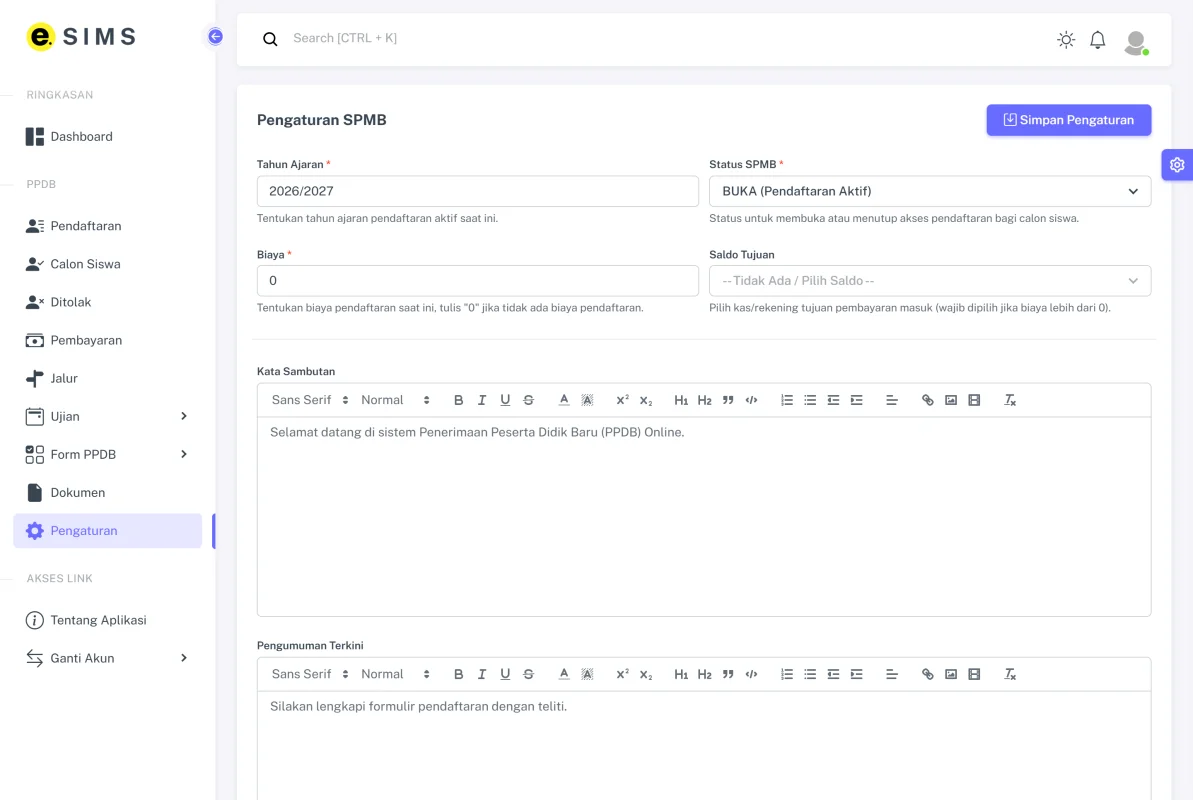Open the floating settings gear panel
This screenshot has width=1193, height=800.
coord(1177,164)
